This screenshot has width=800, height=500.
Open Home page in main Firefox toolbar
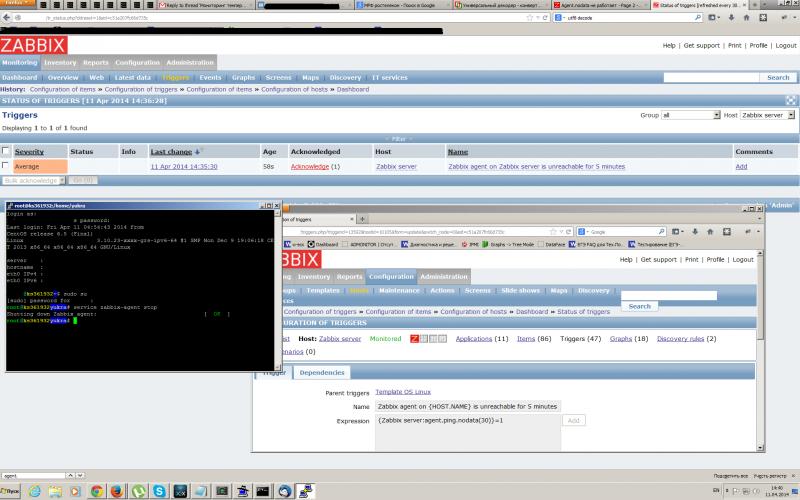pos(746,17)
